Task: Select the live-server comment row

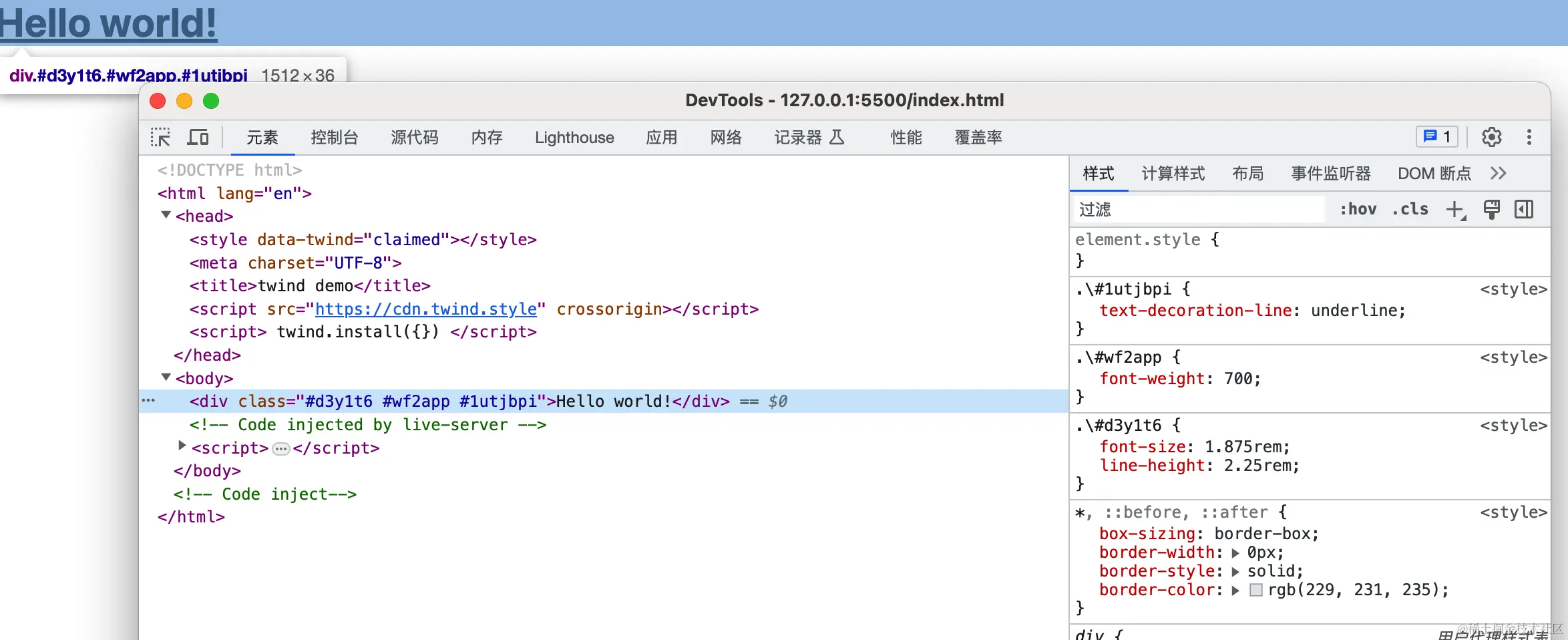Action: [368, 425]
